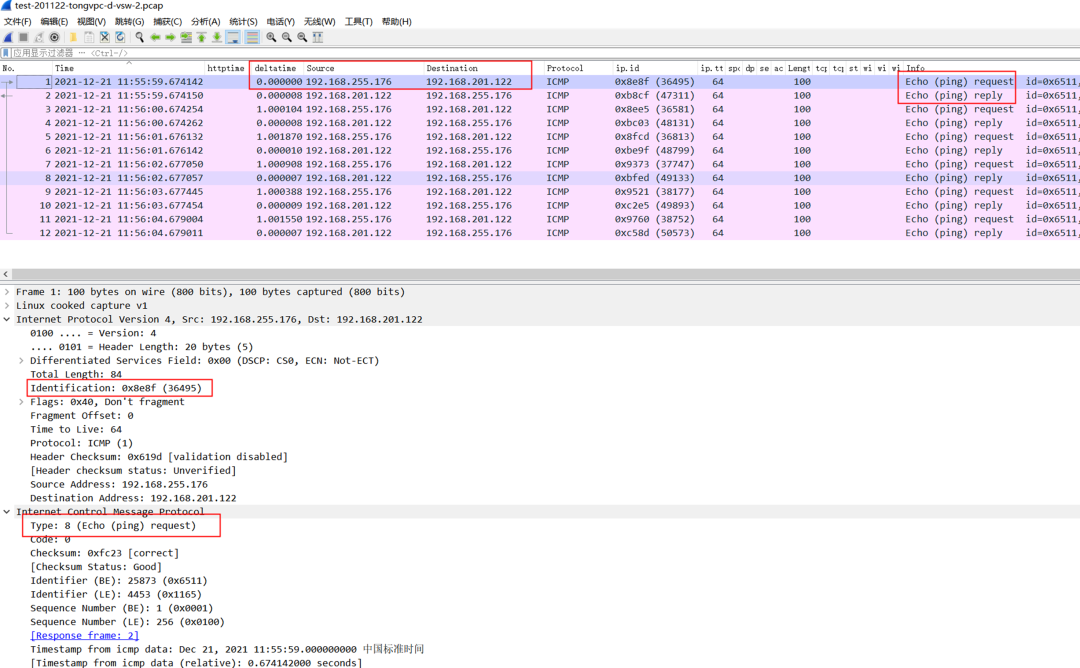Viewport: 1080px width, 668px height.
Task: Toggle auto-scroll during live capture icon
Action: tap(233, 37)
